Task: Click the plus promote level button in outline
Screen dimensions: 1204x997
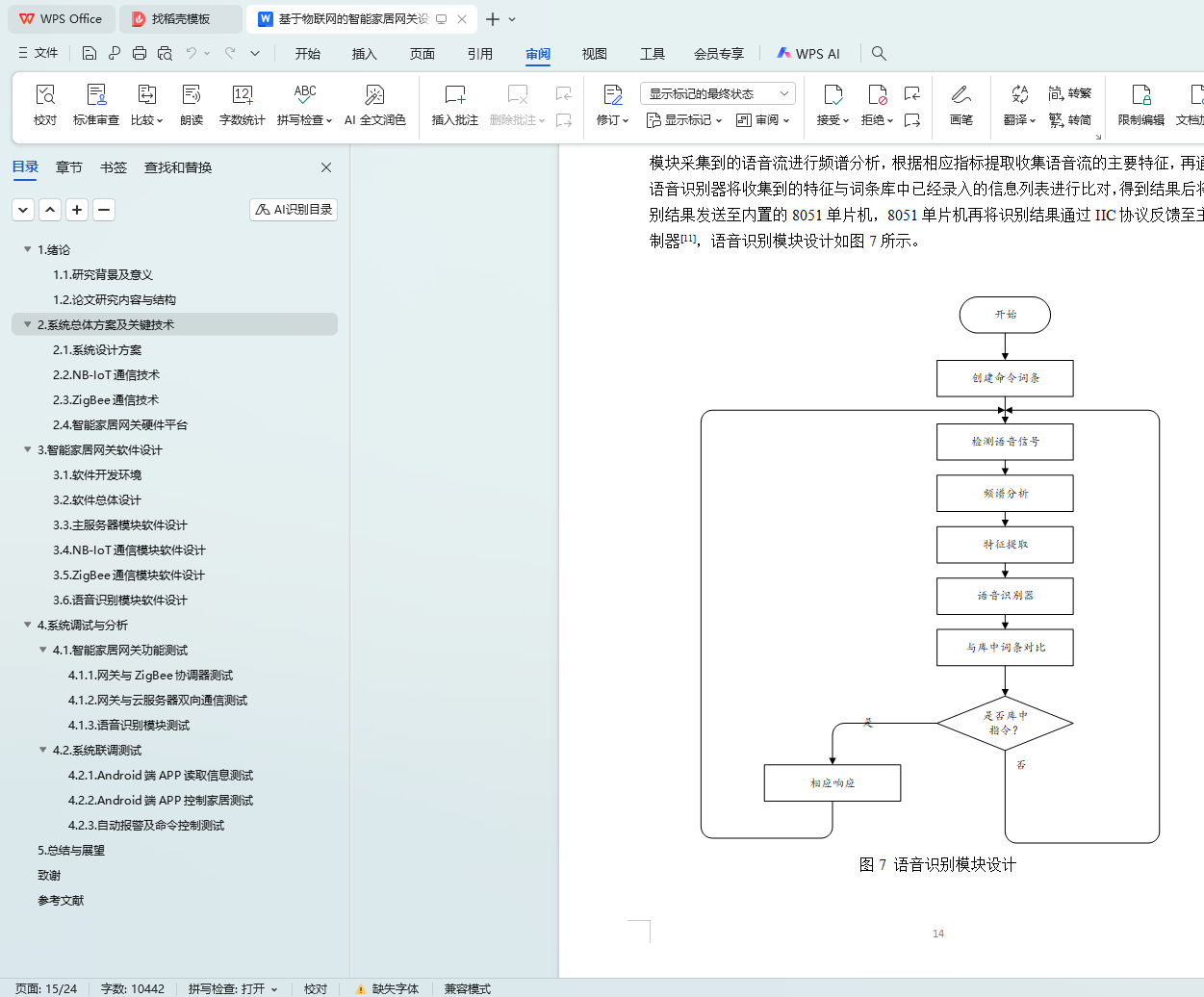Action: [77, 209]
